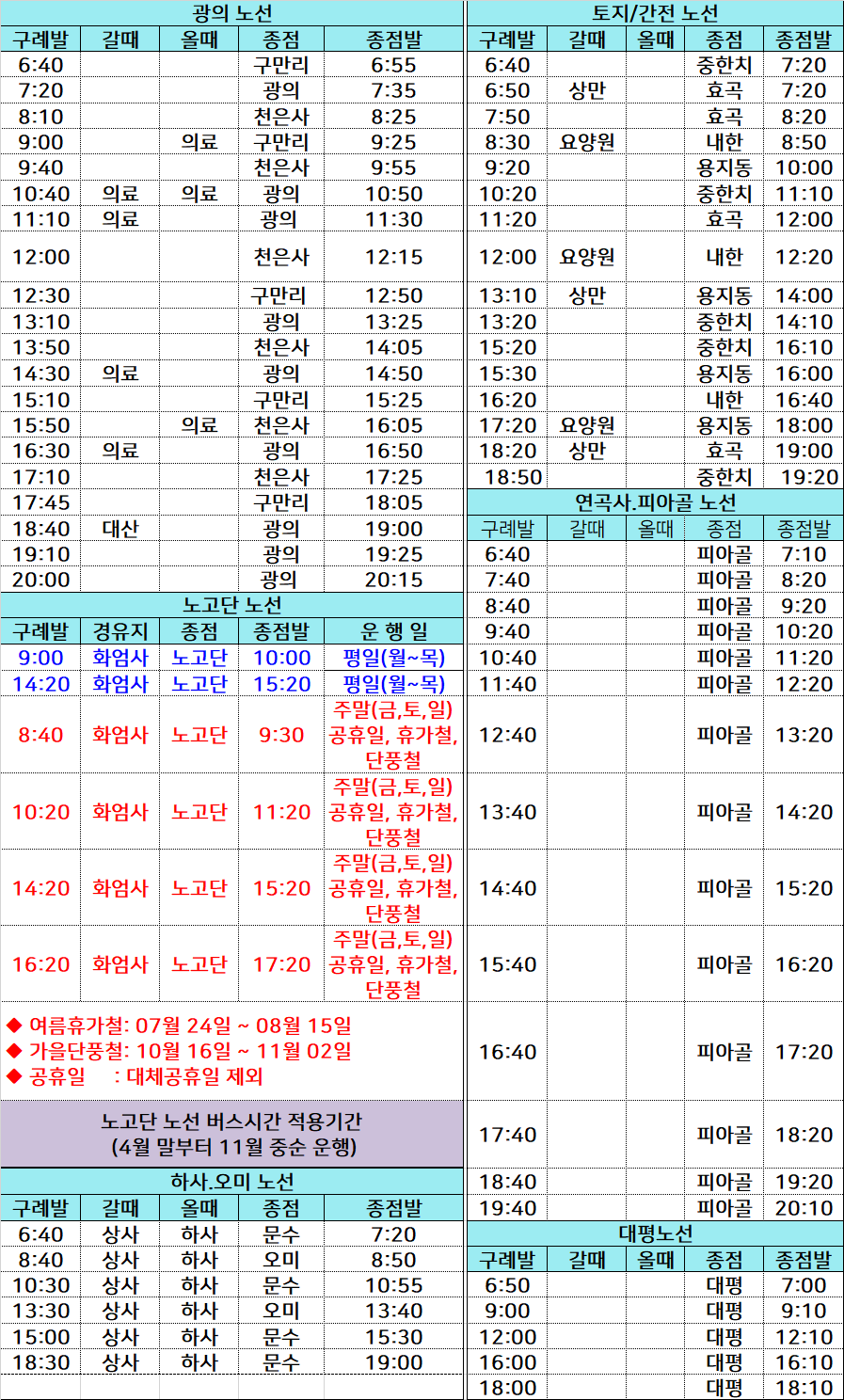Select the 토지/간전 노선 table title
Viewport: 844px width, 1400px height.
click(655, 13)
